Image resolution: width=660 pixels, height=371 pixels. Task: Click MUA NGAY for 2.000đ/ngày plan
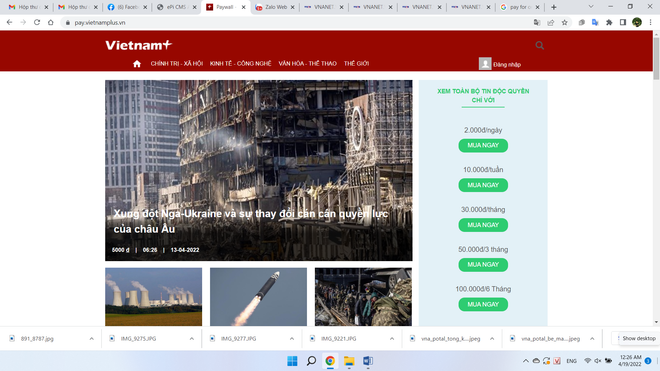pyautogui.click(x=483, y=145)
